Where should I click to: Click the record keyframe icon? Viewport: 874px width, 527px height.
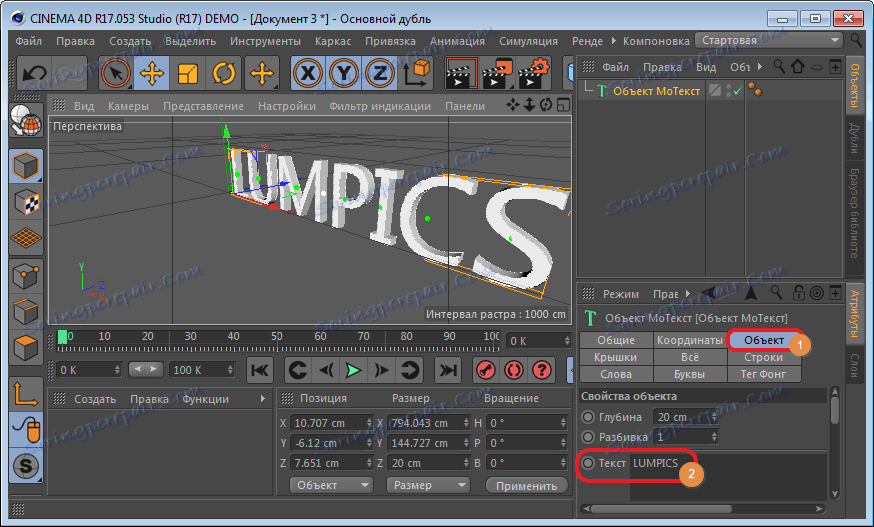click(485, 370)
